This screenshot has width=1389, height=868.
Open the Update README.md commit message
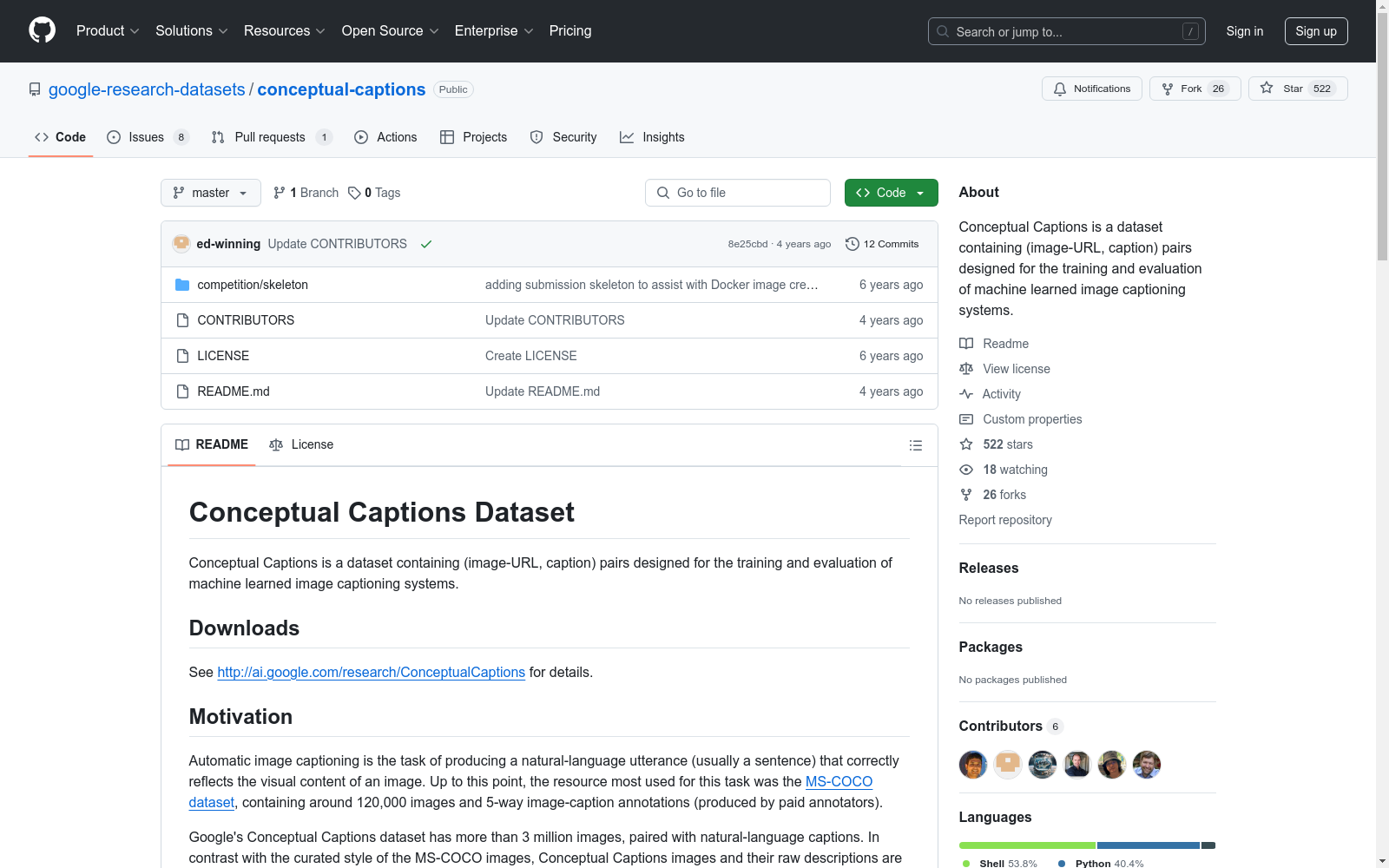[x=543, y=391]
